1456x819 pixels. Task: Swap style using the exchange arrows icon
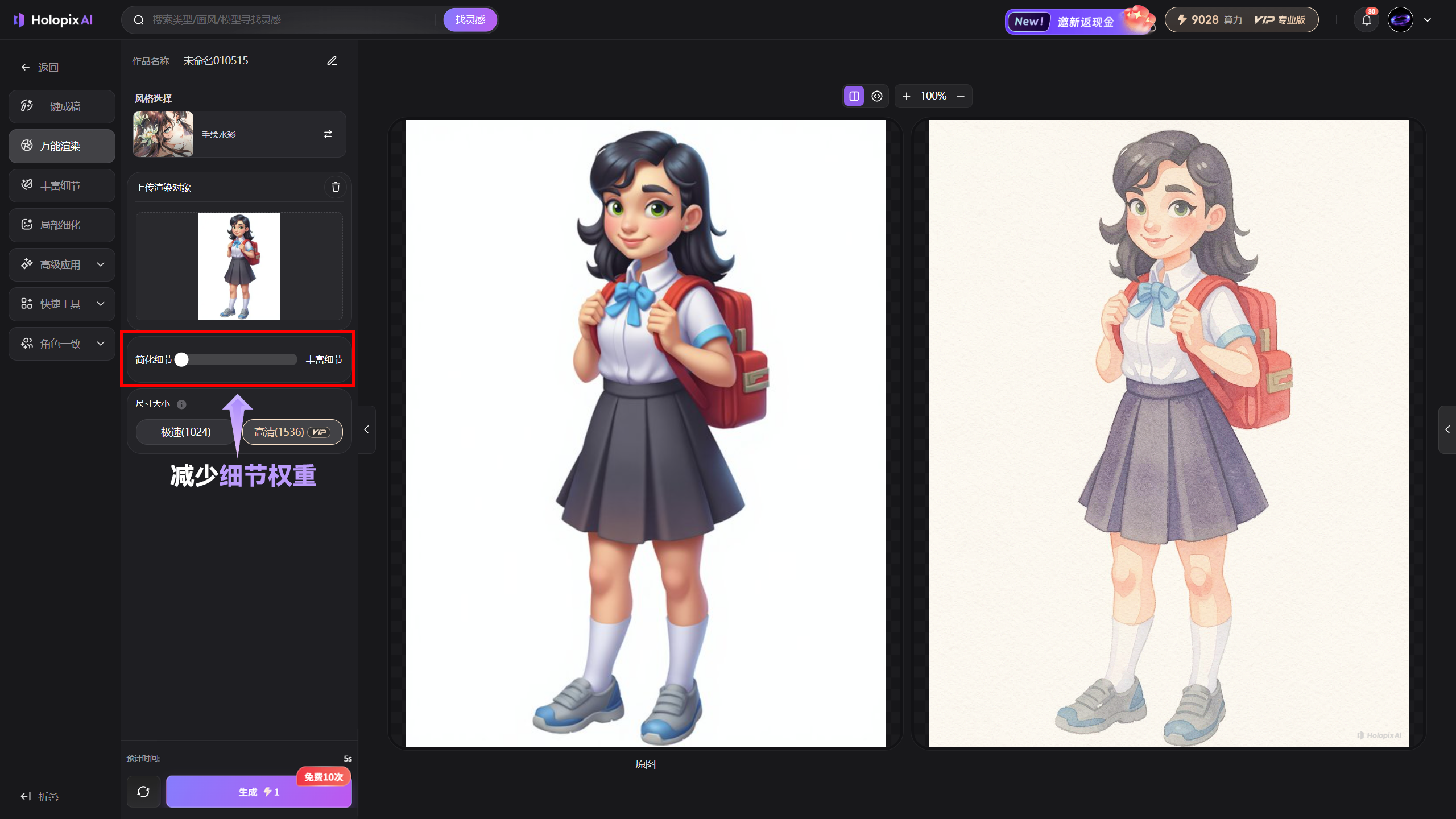click(328, 134)
